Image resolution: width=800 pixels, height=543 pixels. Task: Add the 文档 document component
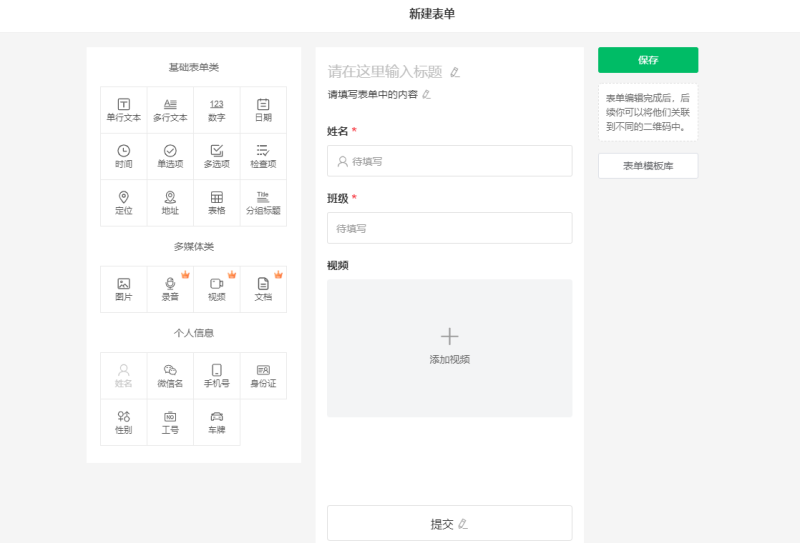pos(263,289)
